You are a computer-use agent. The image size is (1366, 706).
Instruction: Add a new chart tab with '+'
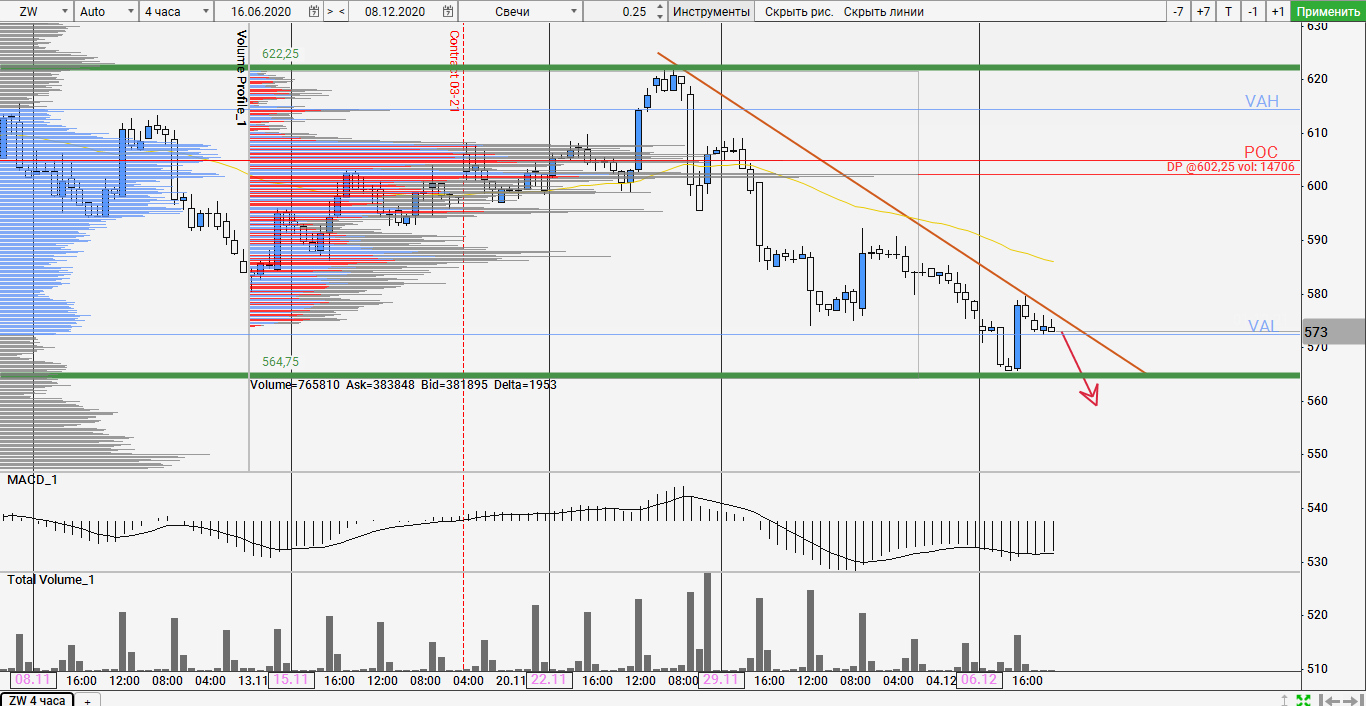click(x=87, y=701)
